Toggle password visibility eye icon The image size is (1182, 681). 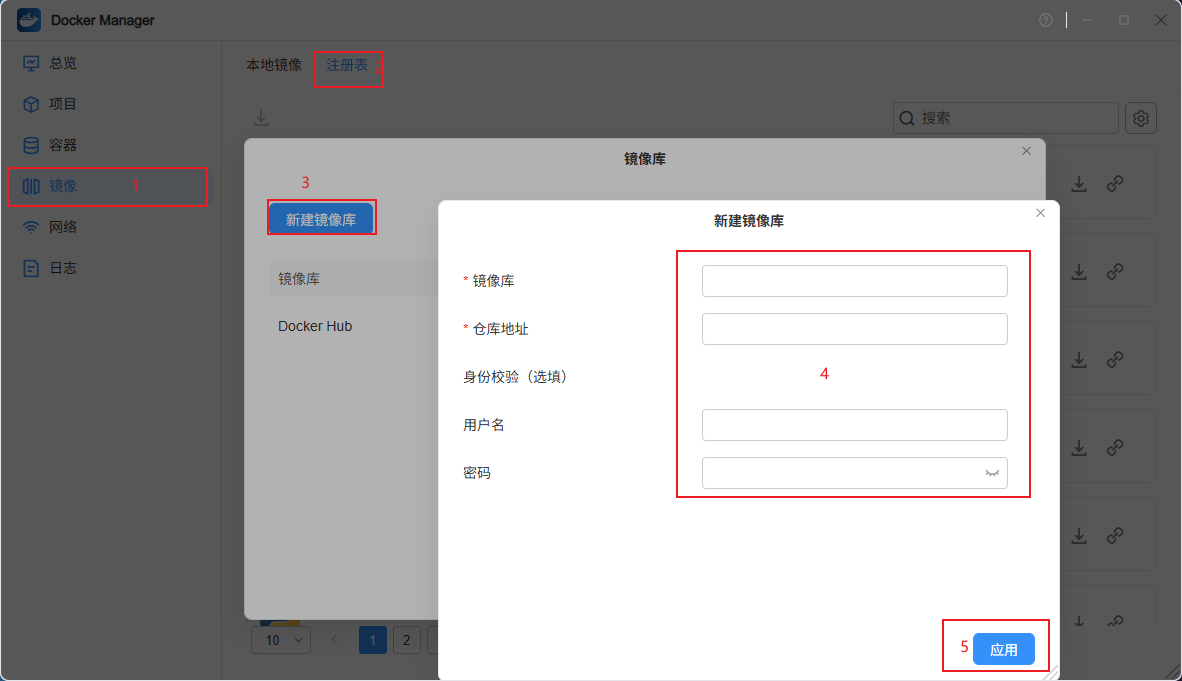click(x=992, y=474)
